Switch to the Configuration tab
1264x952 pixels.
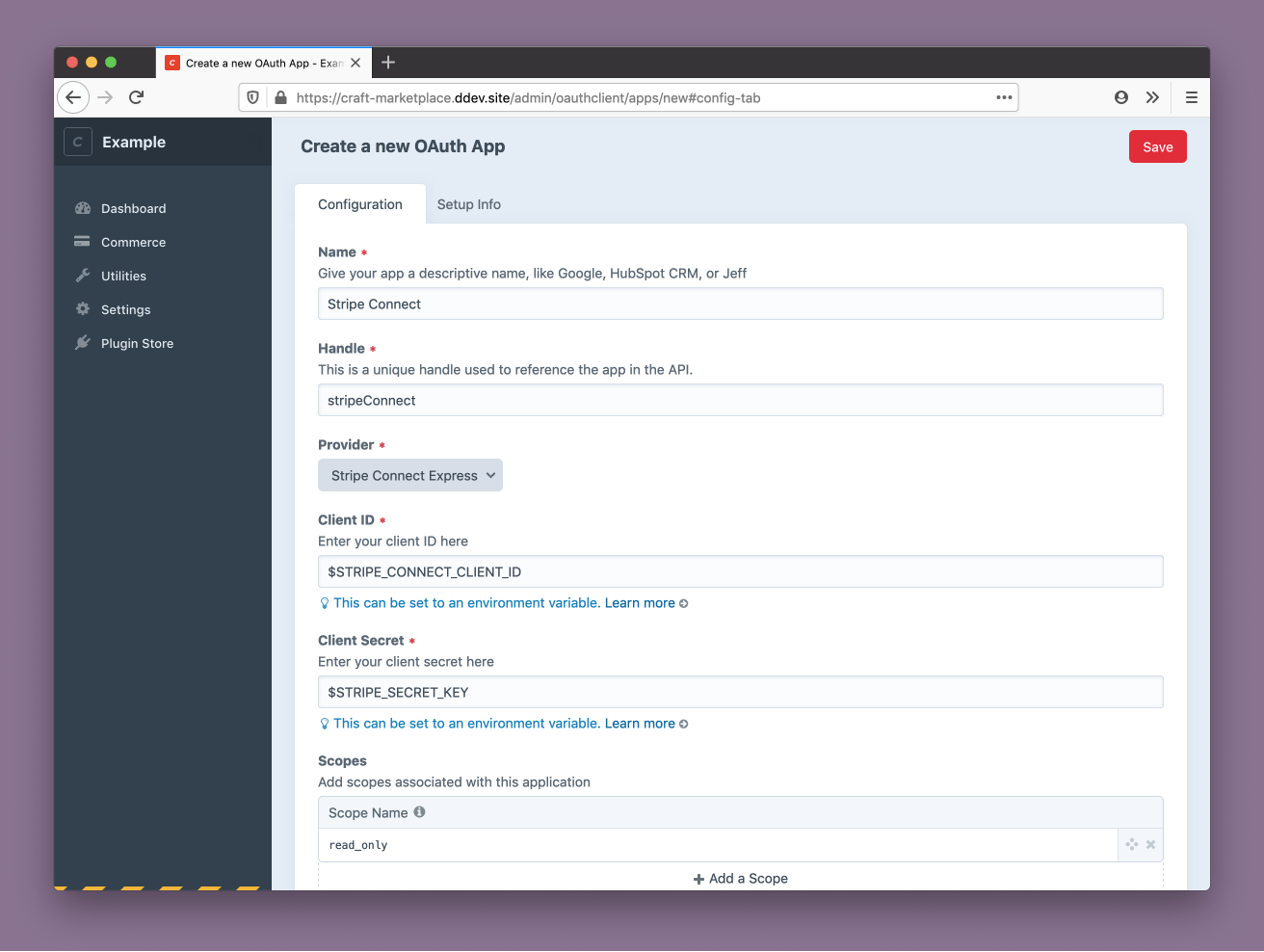(360, 204)
